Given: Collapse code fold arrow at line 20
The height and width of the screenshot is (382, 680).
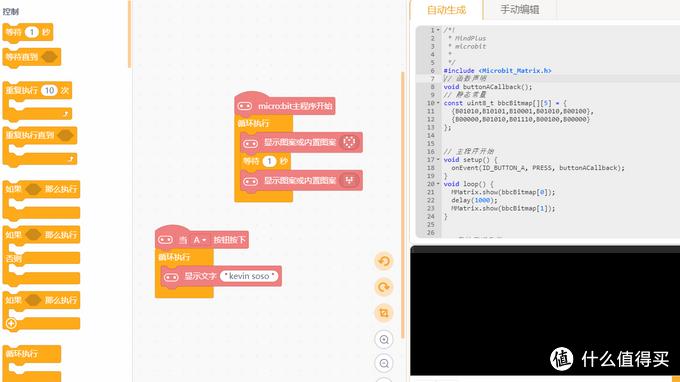Looking at the screenshot, I should (438, 184).
